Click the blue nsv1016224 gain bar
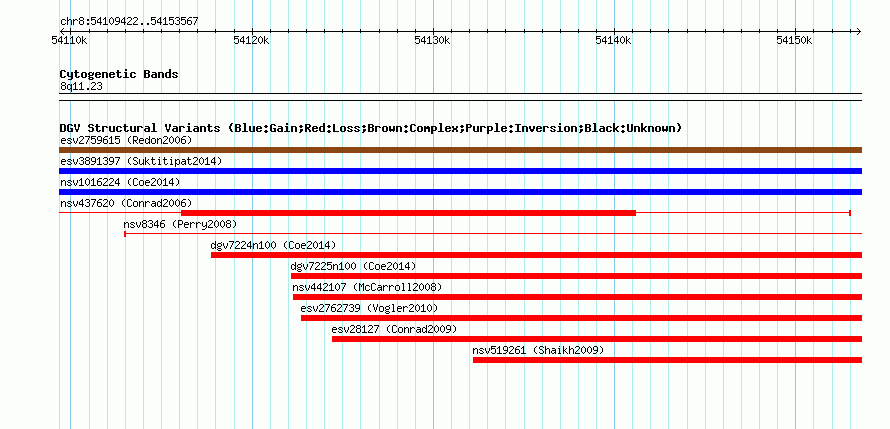The width and height of the screenshot is (890, 429). 460,192
